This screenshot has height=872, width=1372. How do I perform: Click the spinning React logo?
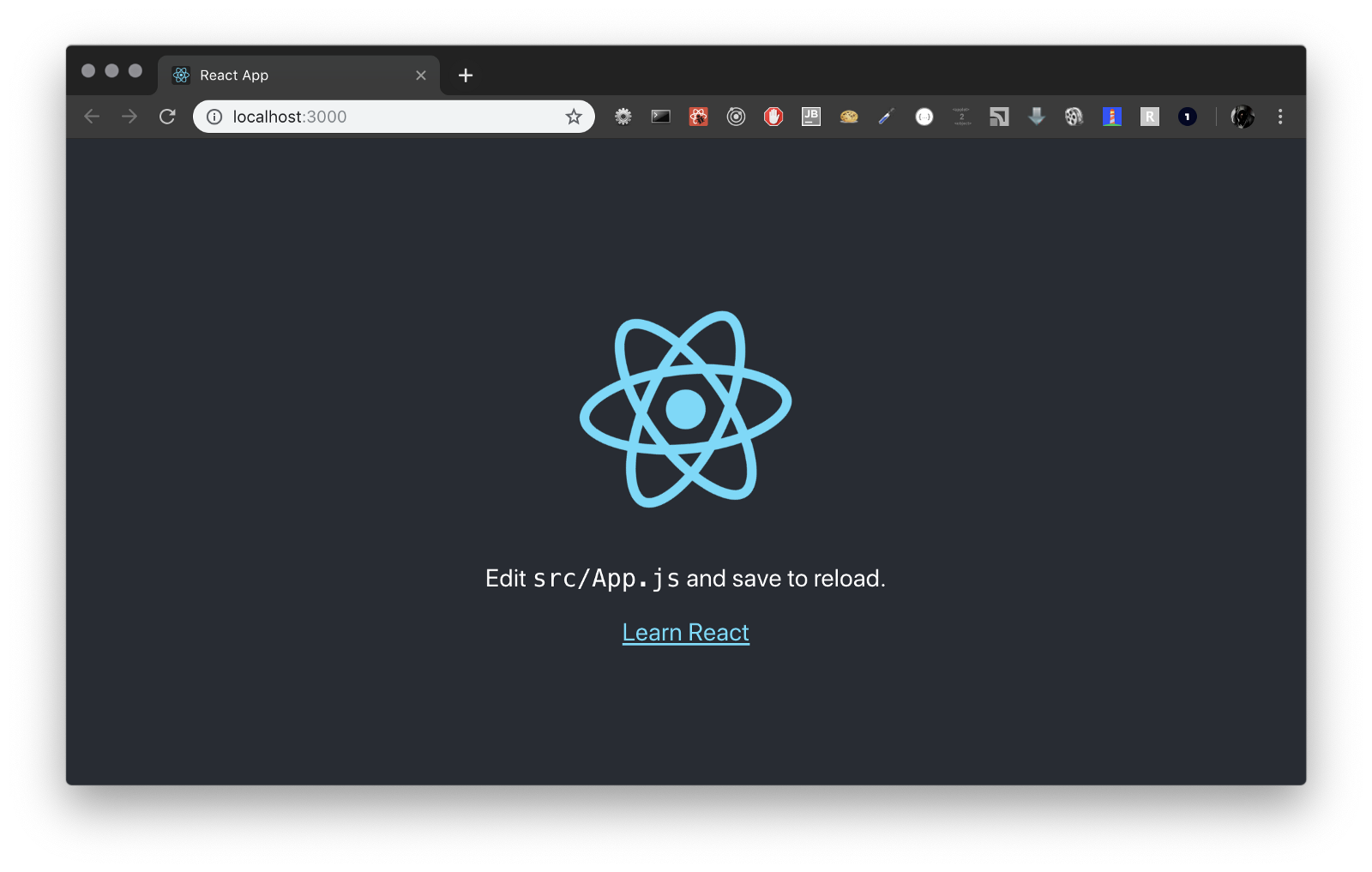tap(685, 409)
